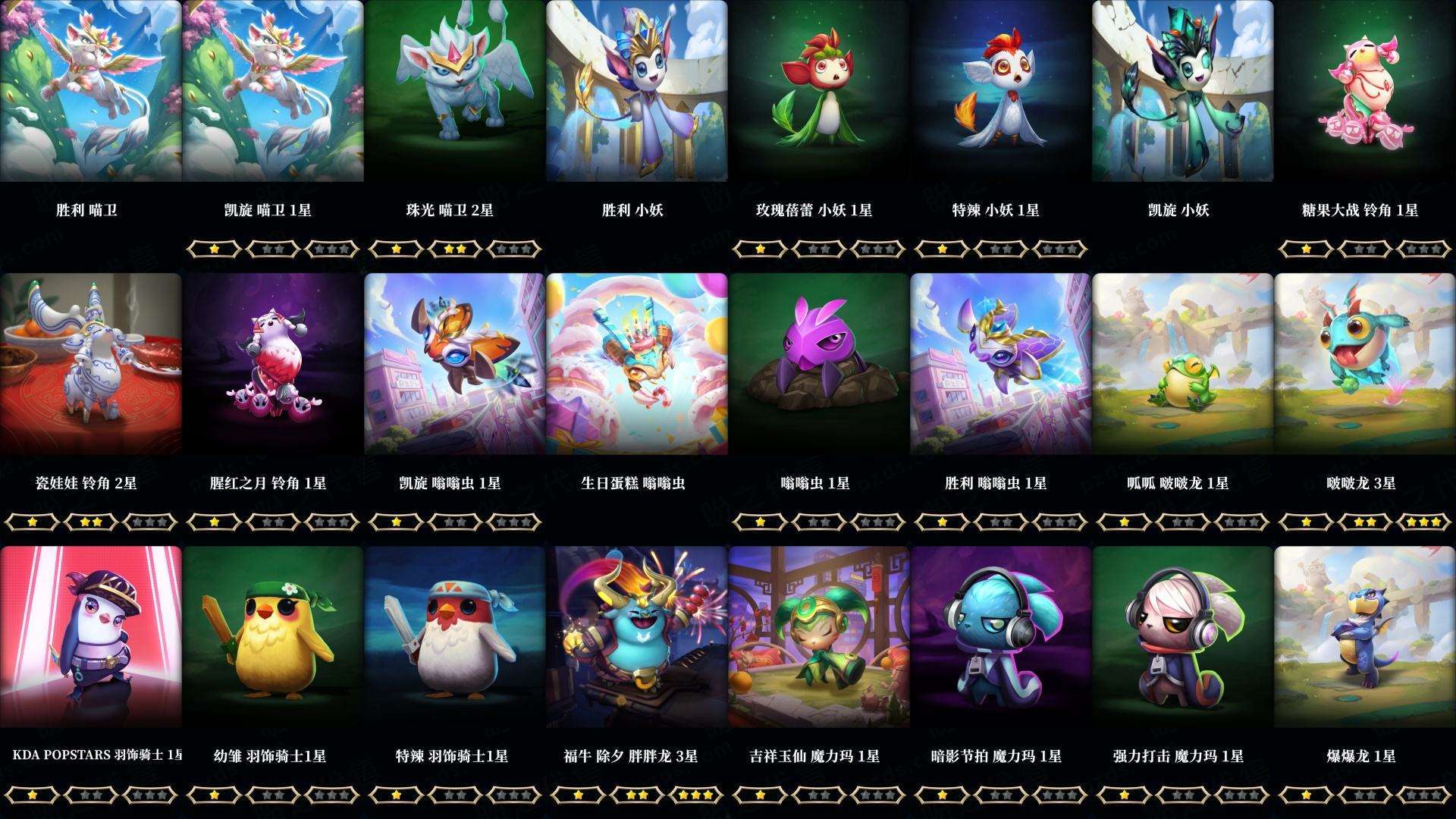Viewport: 1456px width, 819px height.
Task: Pick the 瓷娃娃 铃角 porcelain figure image
Action: pyautogui.click(x=91, y=364)
